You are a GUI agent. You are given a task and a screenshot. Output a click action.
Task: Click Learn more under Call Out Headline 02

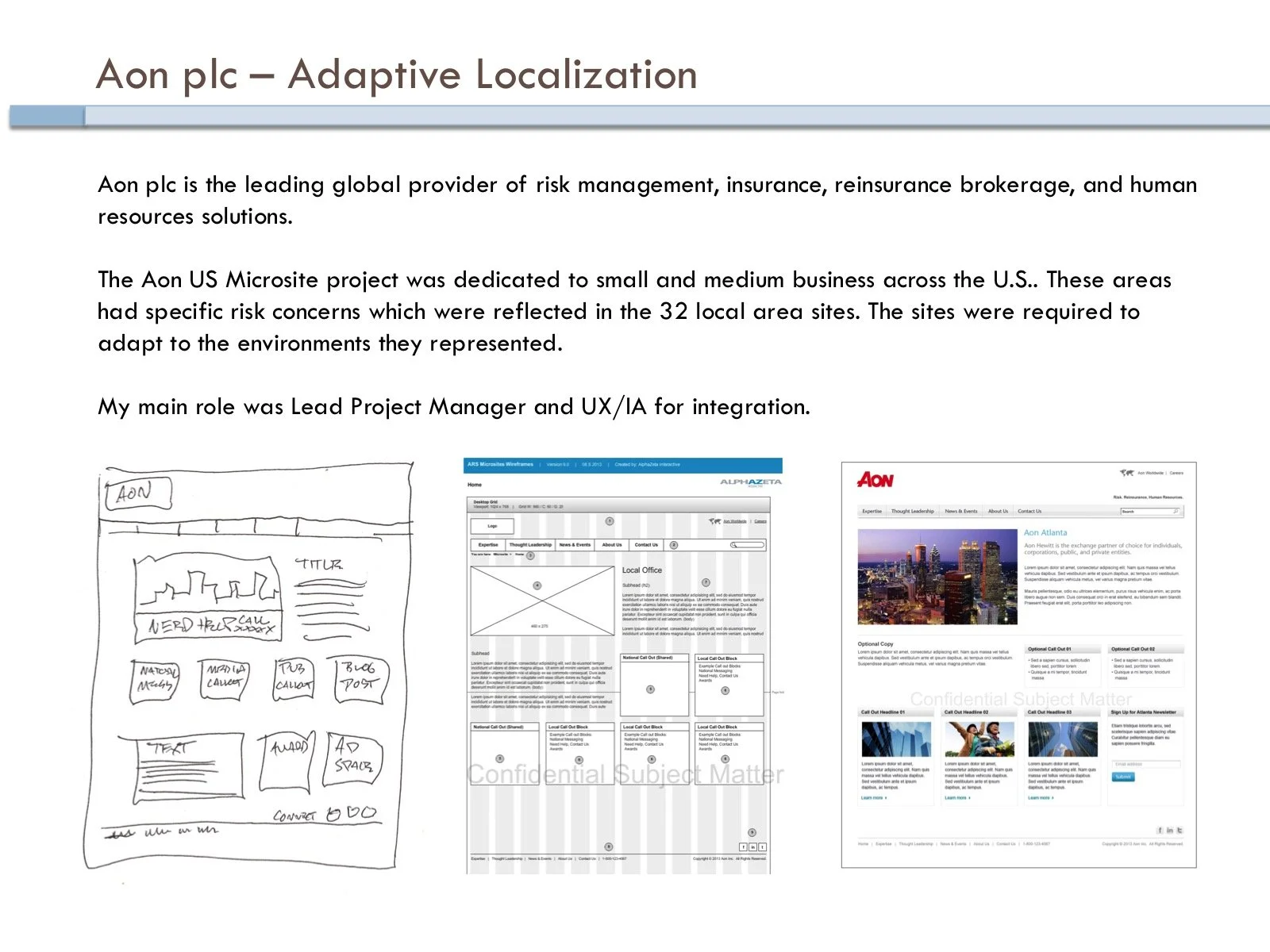tap(956, 798)
